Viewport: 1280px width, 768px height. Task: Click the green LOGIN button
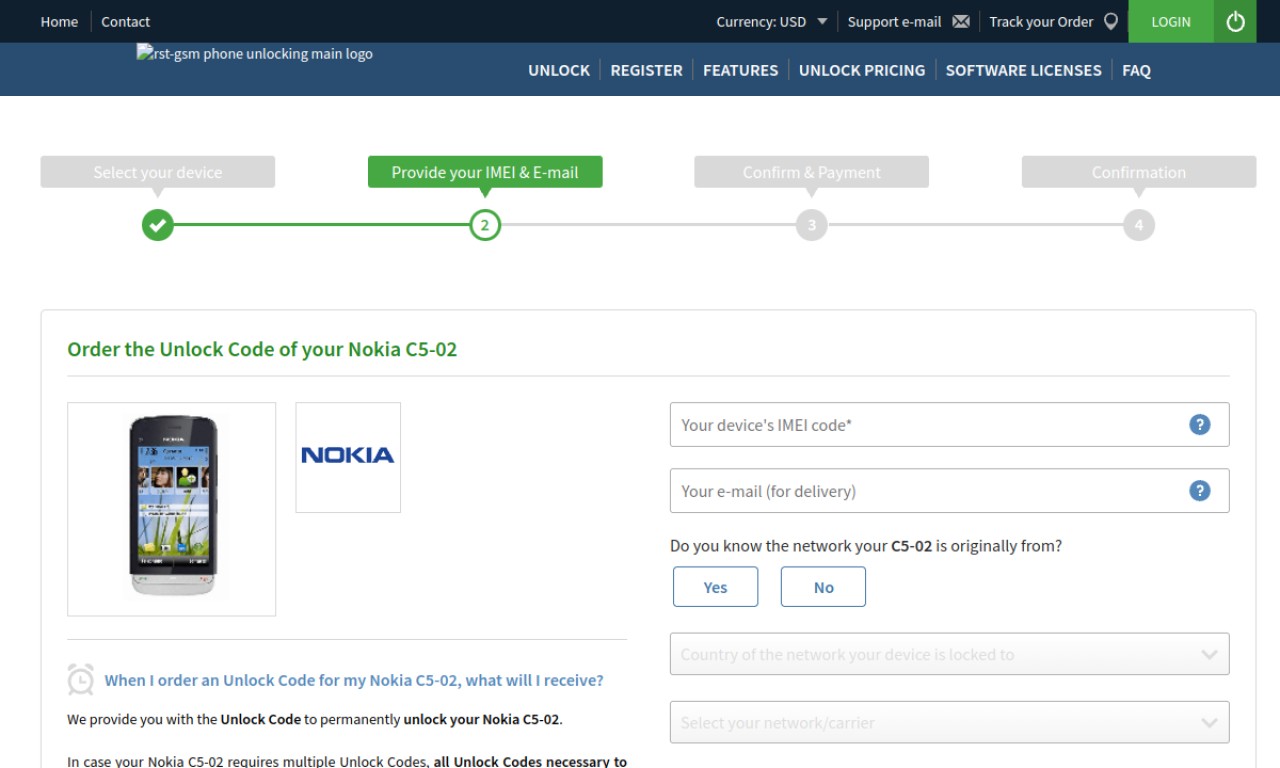pyautogui.click(x=1171, y=21)
